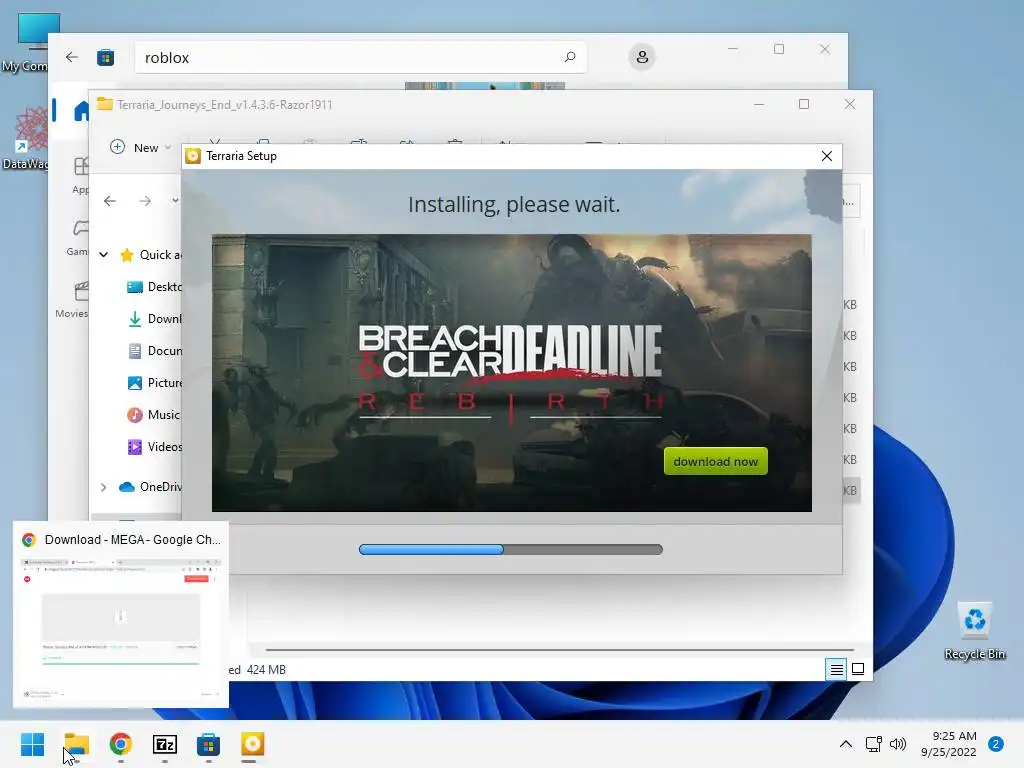Open the Chrome Download - MEGA preview thumbnail
Screen dimensions: 1024x768
[x=121, y=615]
